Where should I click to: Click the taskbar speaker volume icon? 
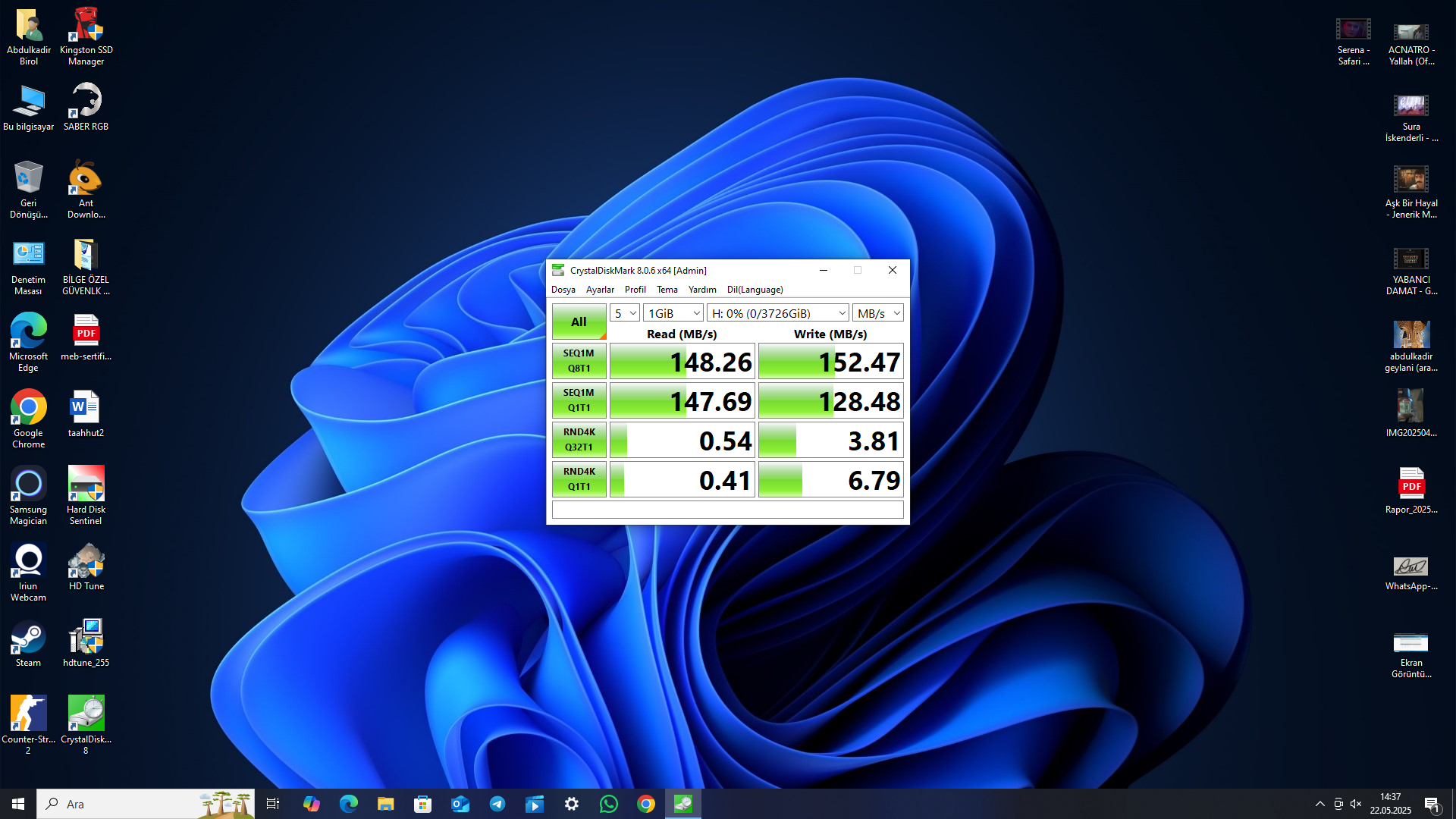tap(1356, 804)
